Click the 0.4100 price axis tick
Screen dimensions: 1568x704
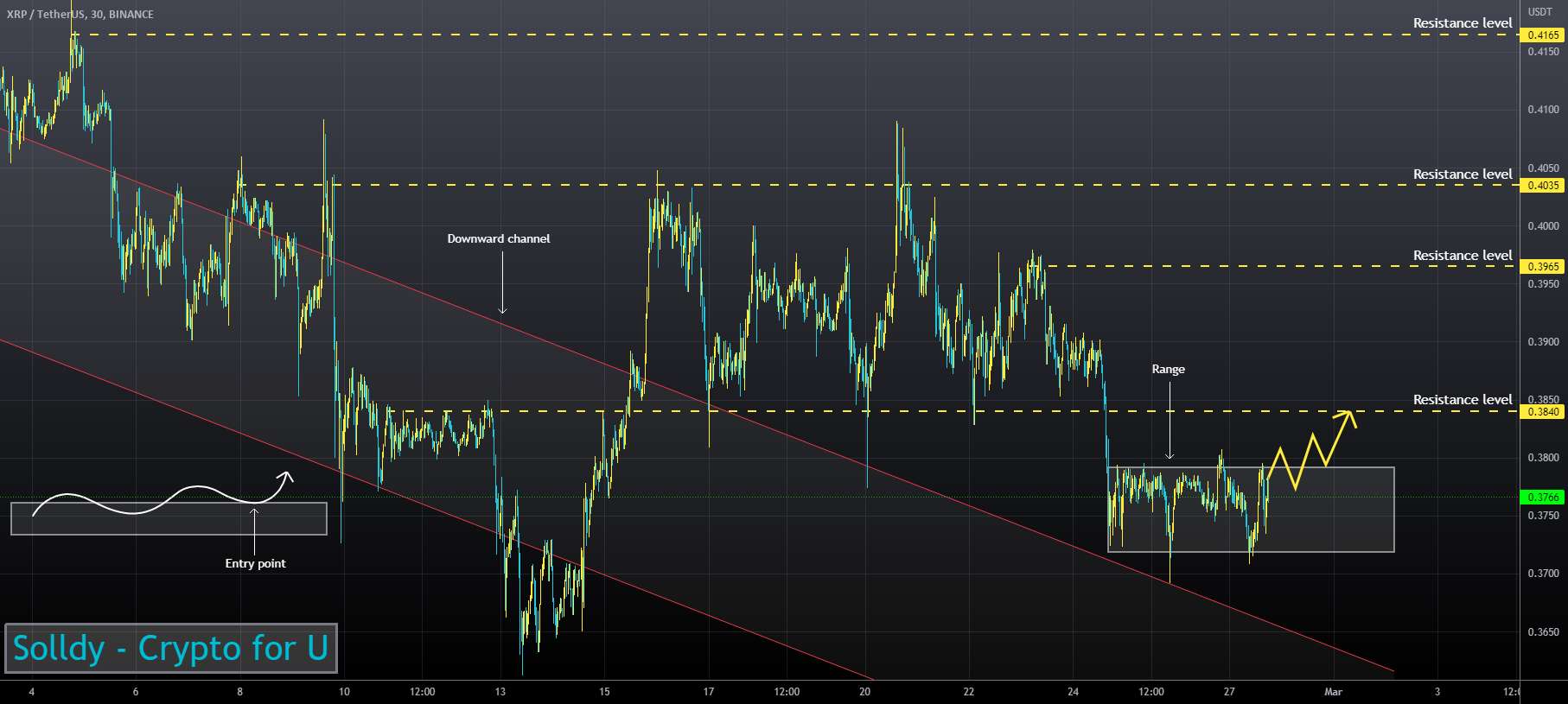[1543, 110]
